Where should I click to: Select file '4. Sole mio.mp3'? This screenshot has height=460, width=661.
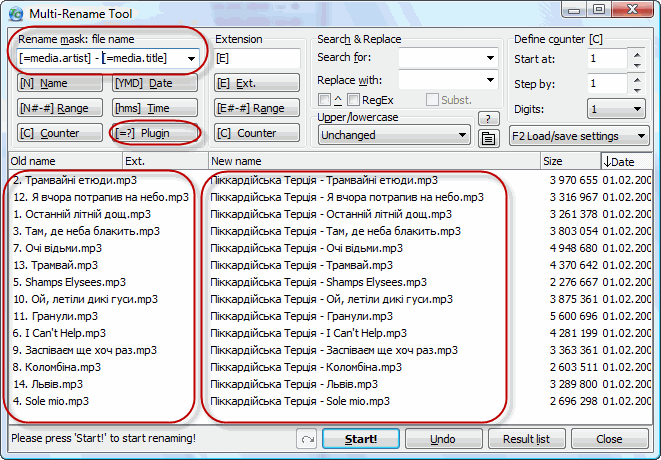point(51,401)
